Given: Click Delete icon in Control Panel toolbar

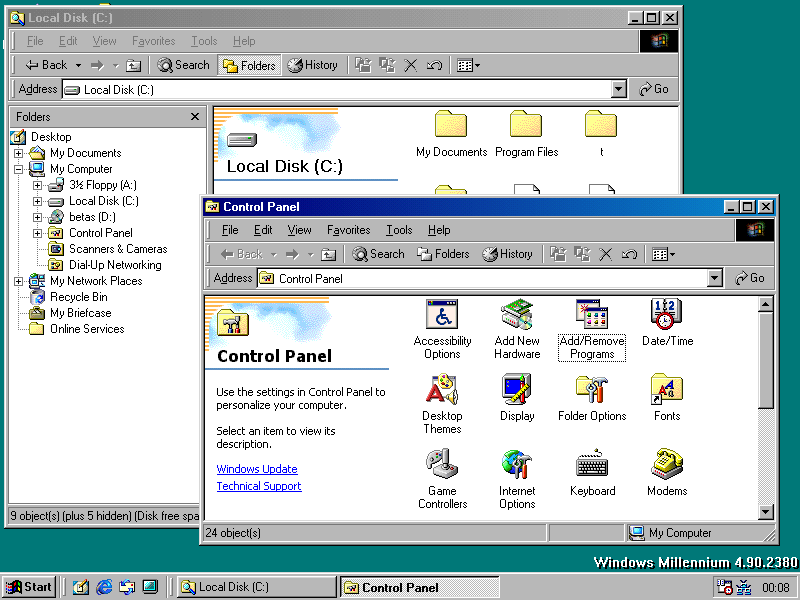Looking at the screenshot, I should [606, 254].
